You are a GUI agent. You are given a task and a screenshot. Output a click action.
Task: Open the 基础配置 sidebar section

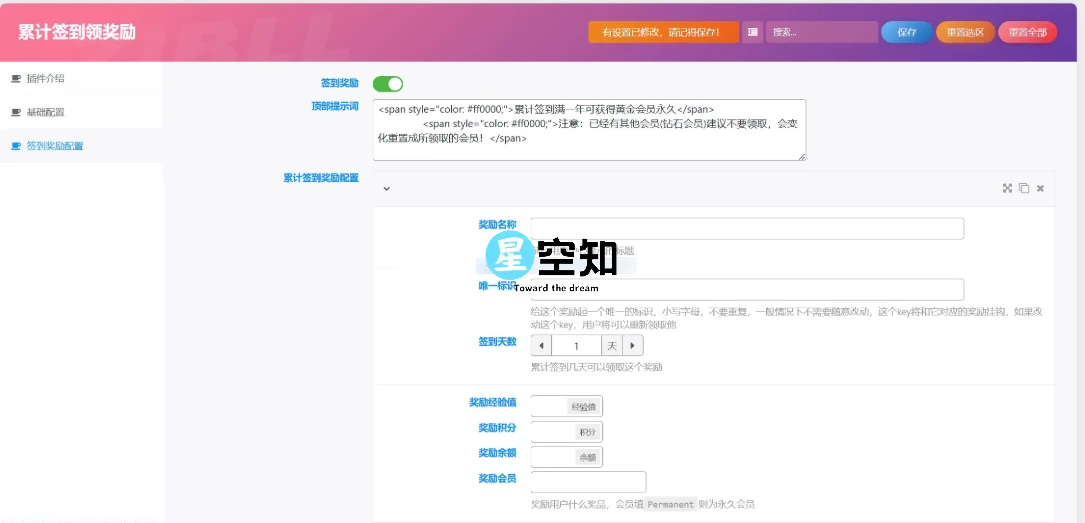[81, 112]
